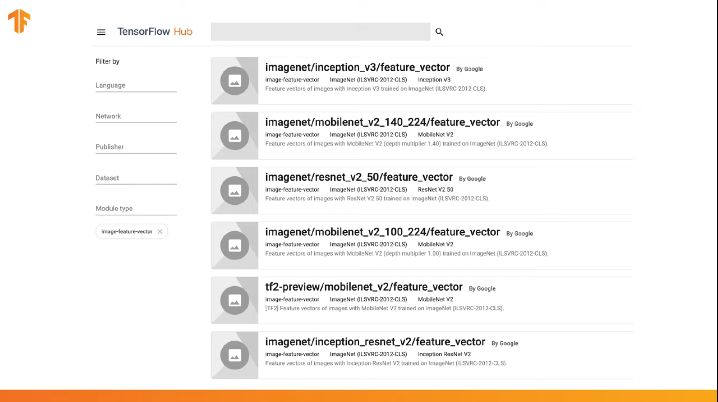Click the inception_resnet_v2 description text
This screenshot has height=402, width=718.
[x=386, y=364]
